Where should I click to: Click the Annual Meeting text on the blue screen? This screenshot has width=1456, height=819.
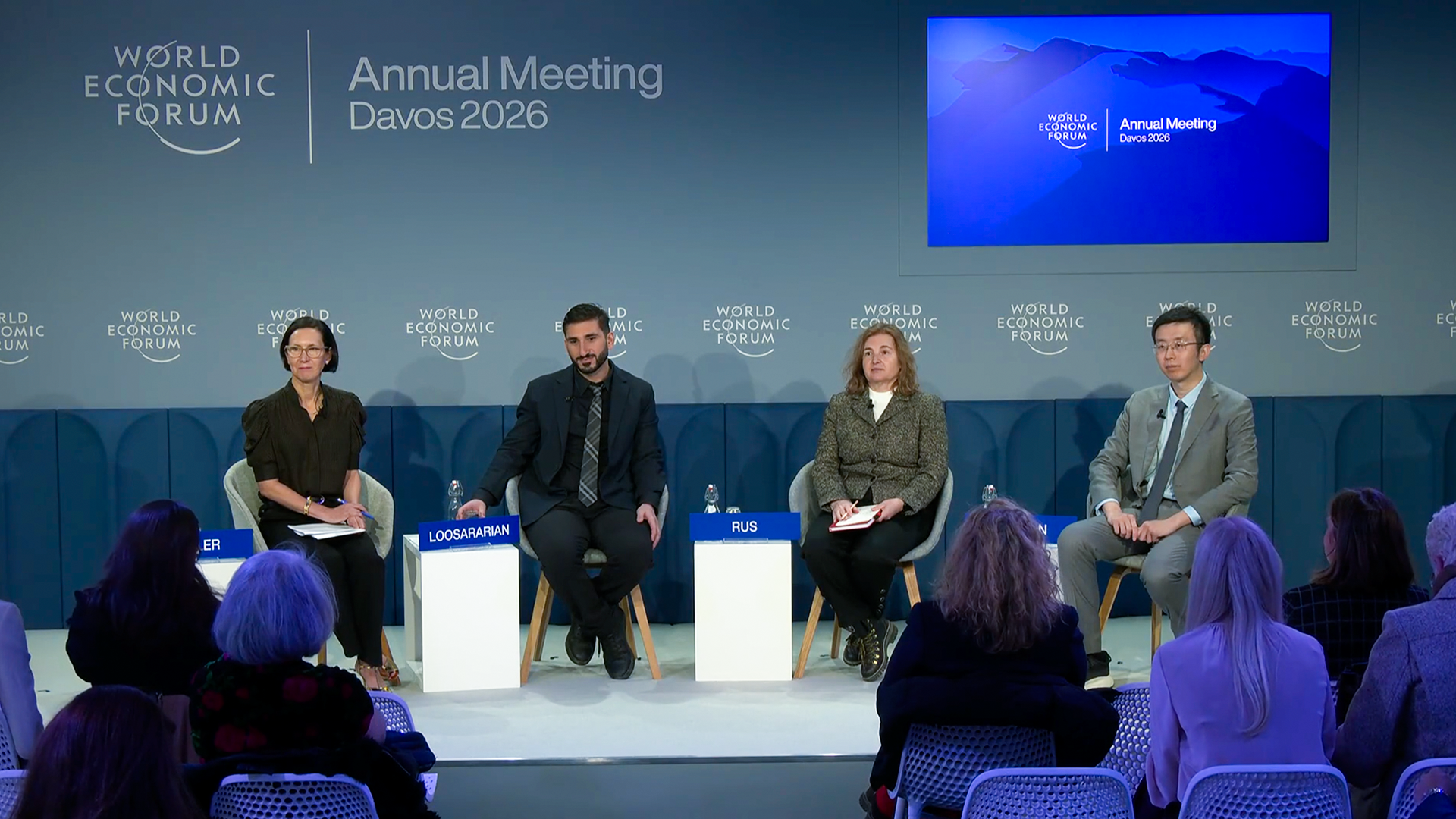(x=1168, y=124)
